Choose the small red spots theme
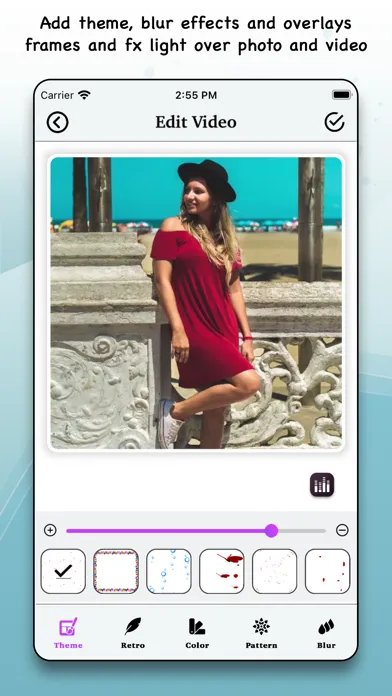The width and height of the screenshot is (392, 696). pyautogui.click(x=328, y=571)
